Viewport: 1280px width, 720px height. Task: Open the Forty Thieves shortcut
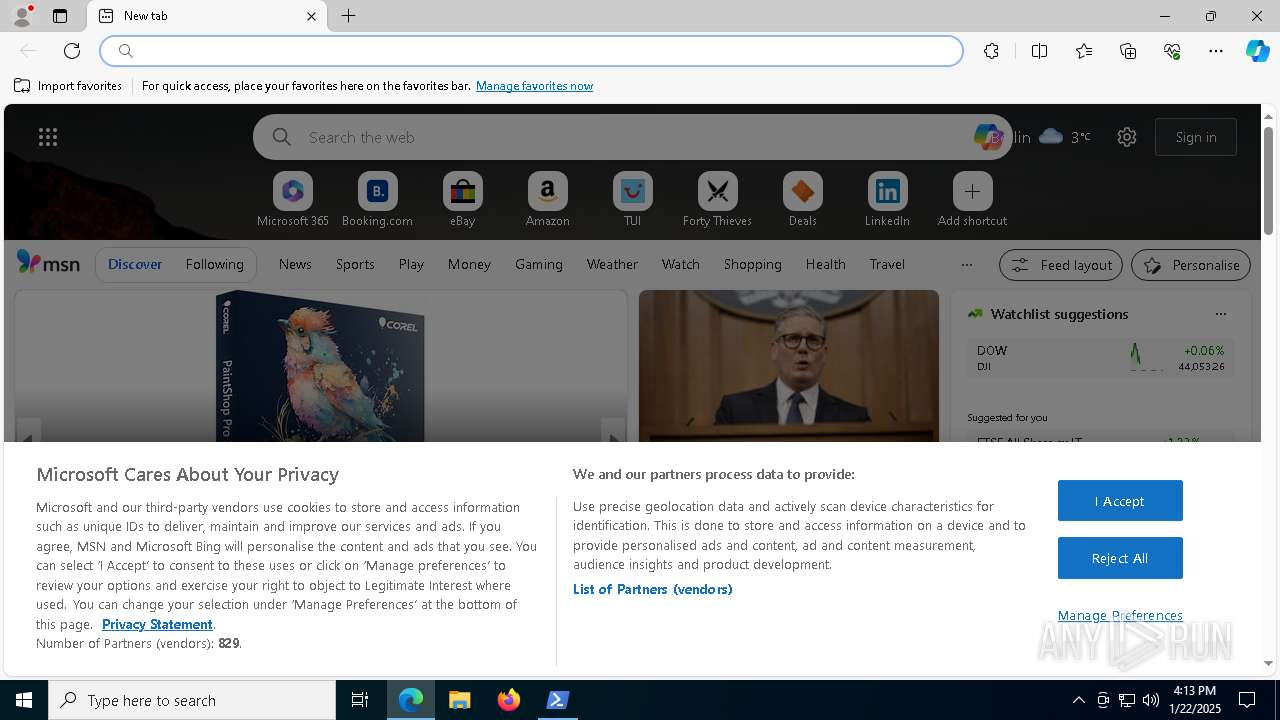point(717,200)
